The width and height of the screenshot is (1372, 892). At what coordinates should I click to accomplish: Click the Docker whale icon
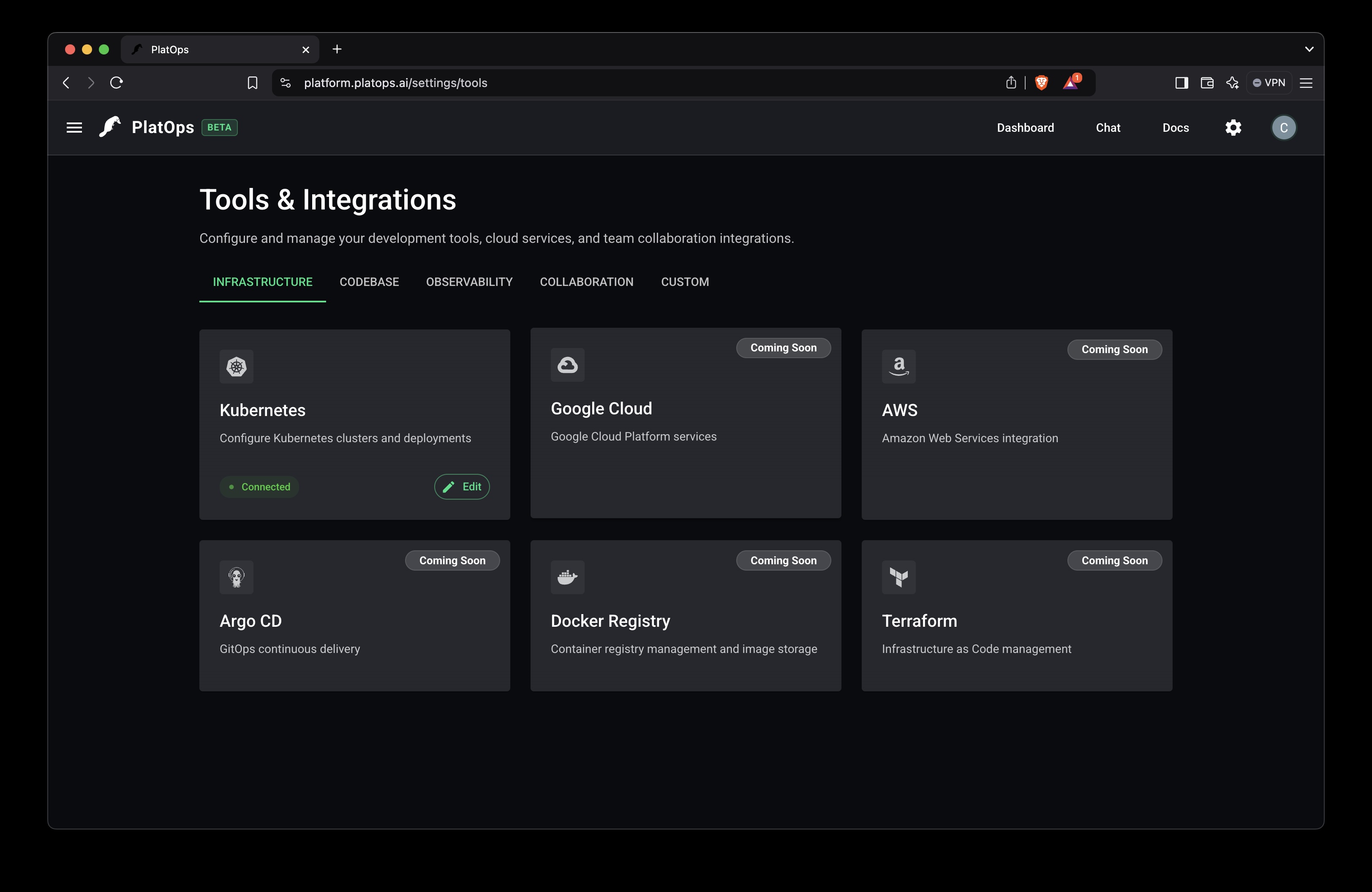tap(567, 577)
